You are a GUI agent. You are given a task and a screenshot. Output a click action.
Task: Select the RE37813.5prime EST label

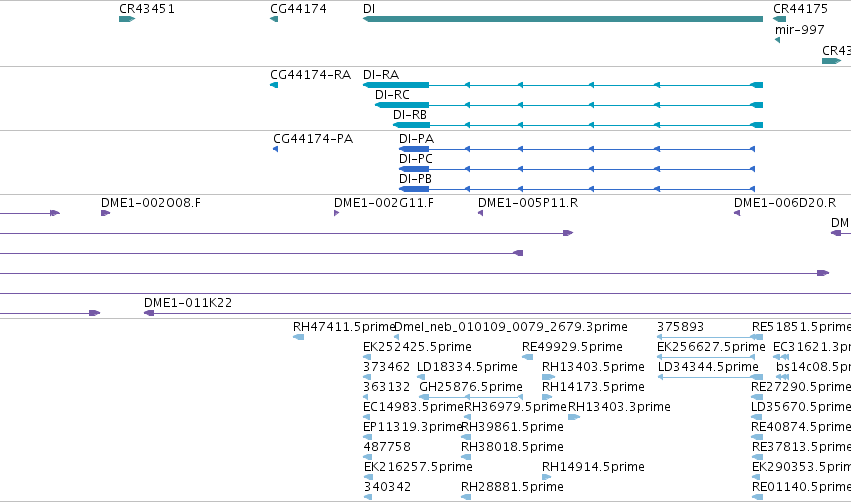coord(801,447)
